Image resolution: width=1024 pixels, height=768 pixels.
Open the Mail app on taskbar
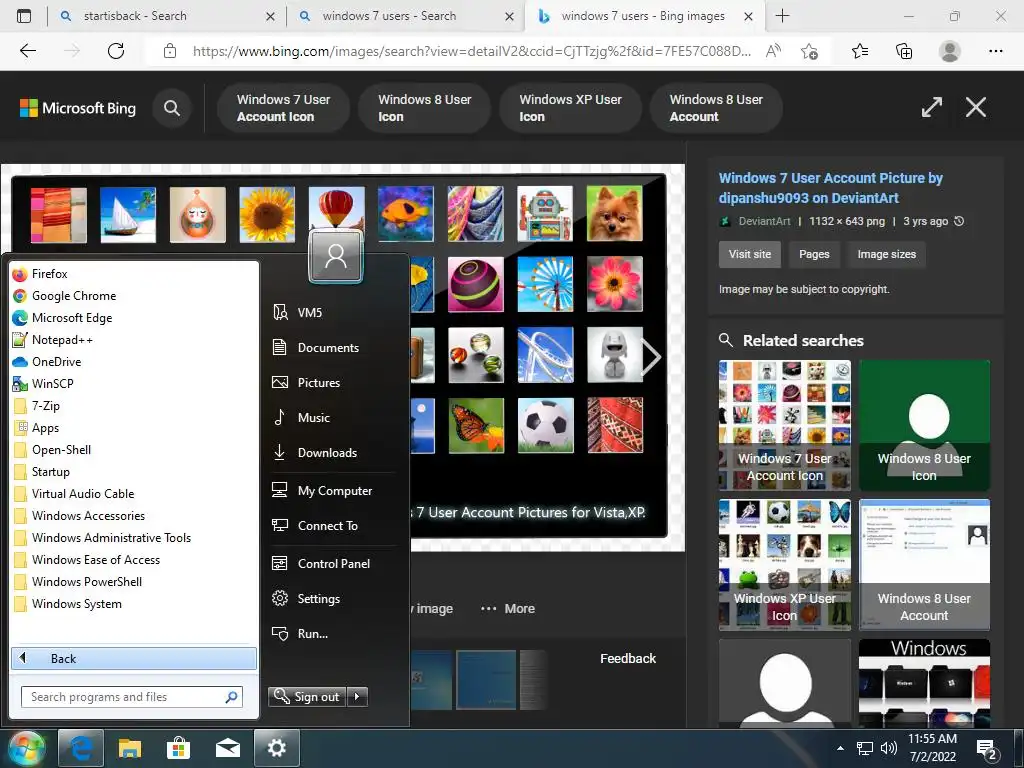point(227,748)
